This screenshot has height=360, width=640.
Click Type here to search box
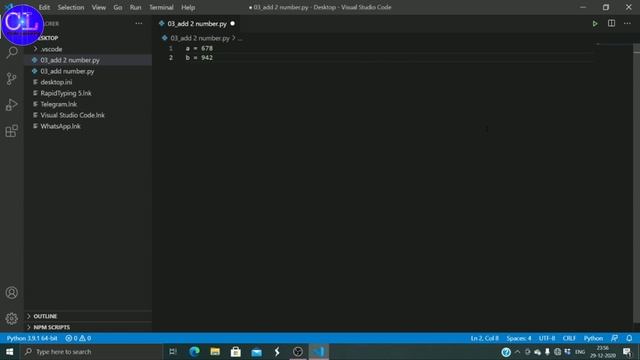(x=92, y=351)
